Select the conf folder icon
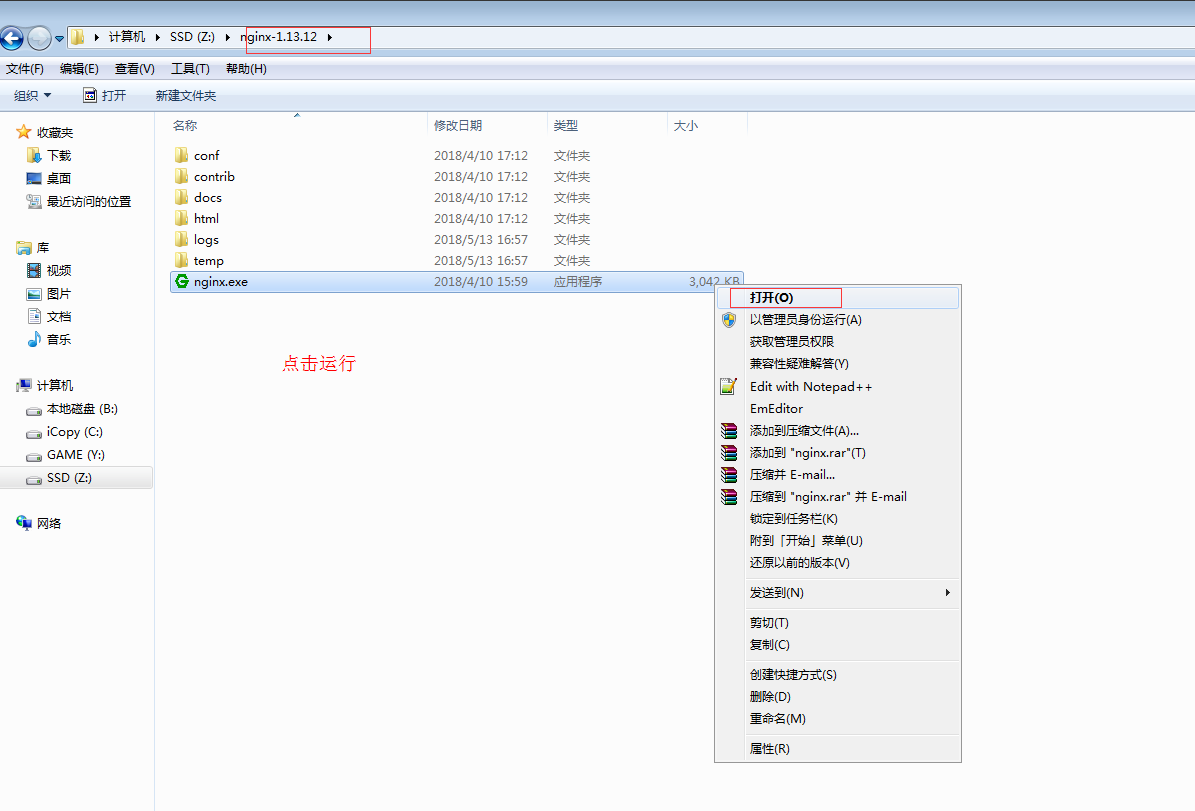1195x811 pixels. point(181,155)
